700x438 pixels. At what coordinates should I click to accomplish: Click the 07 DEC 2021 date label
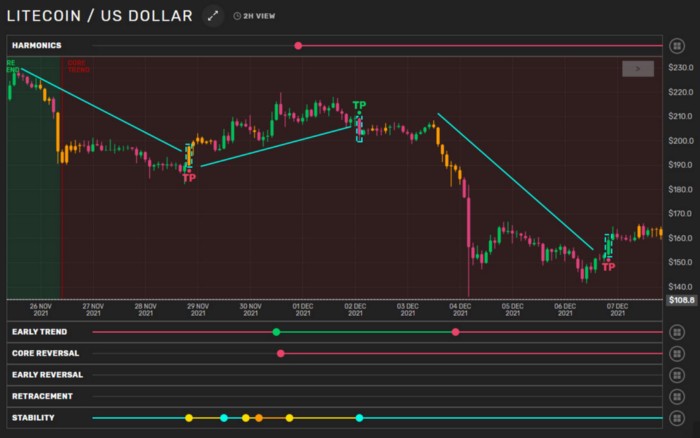click(x=617, y=310)
